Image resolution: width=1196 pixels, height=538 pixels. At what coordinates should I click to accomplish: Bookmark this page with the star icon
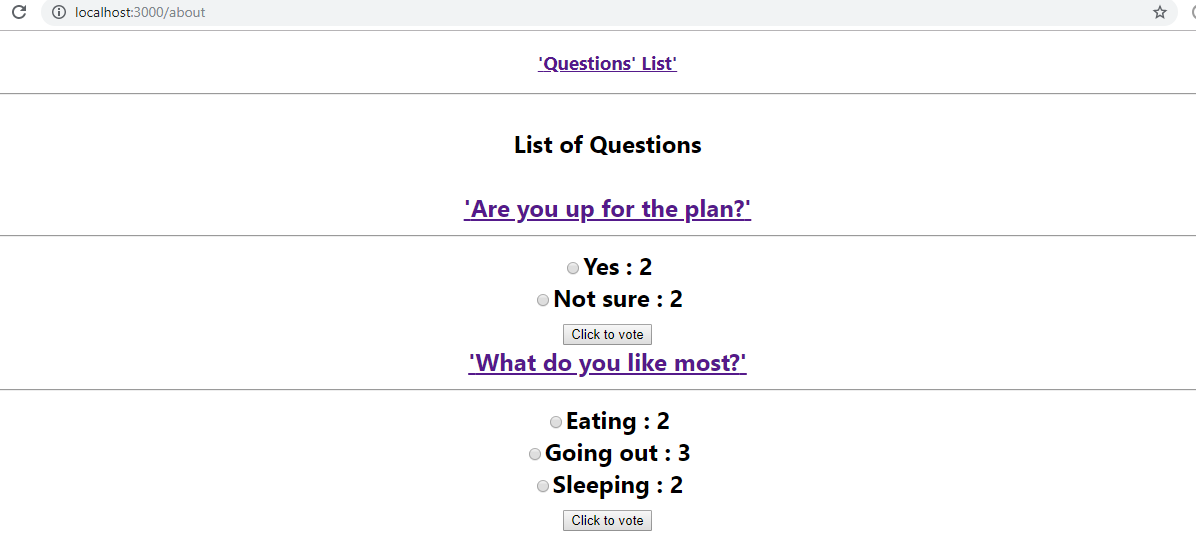point(1160,12)
